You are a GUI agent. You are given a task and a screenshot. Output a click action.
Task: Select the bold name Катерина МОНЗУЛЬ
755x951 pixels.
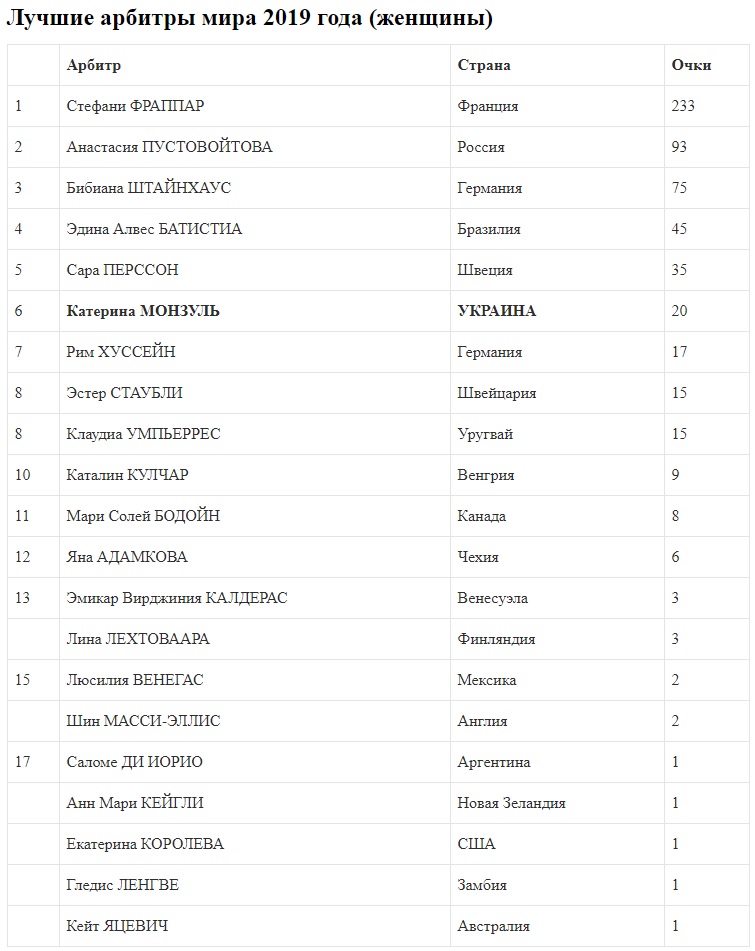(x=143, y=311)
